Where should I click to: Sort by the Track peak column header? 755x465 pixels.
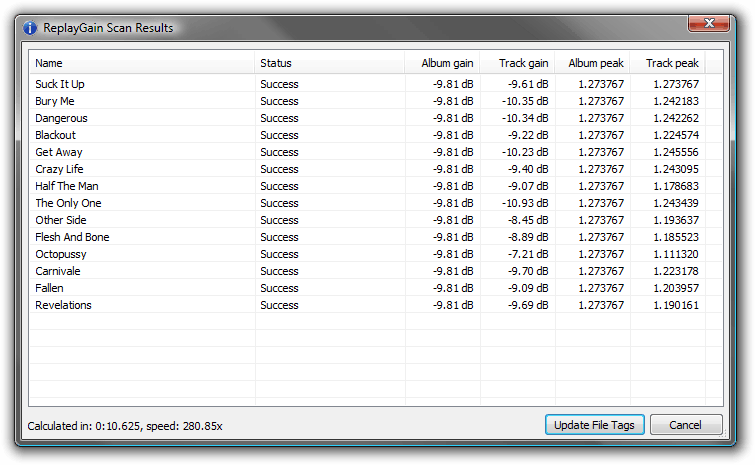667,63
